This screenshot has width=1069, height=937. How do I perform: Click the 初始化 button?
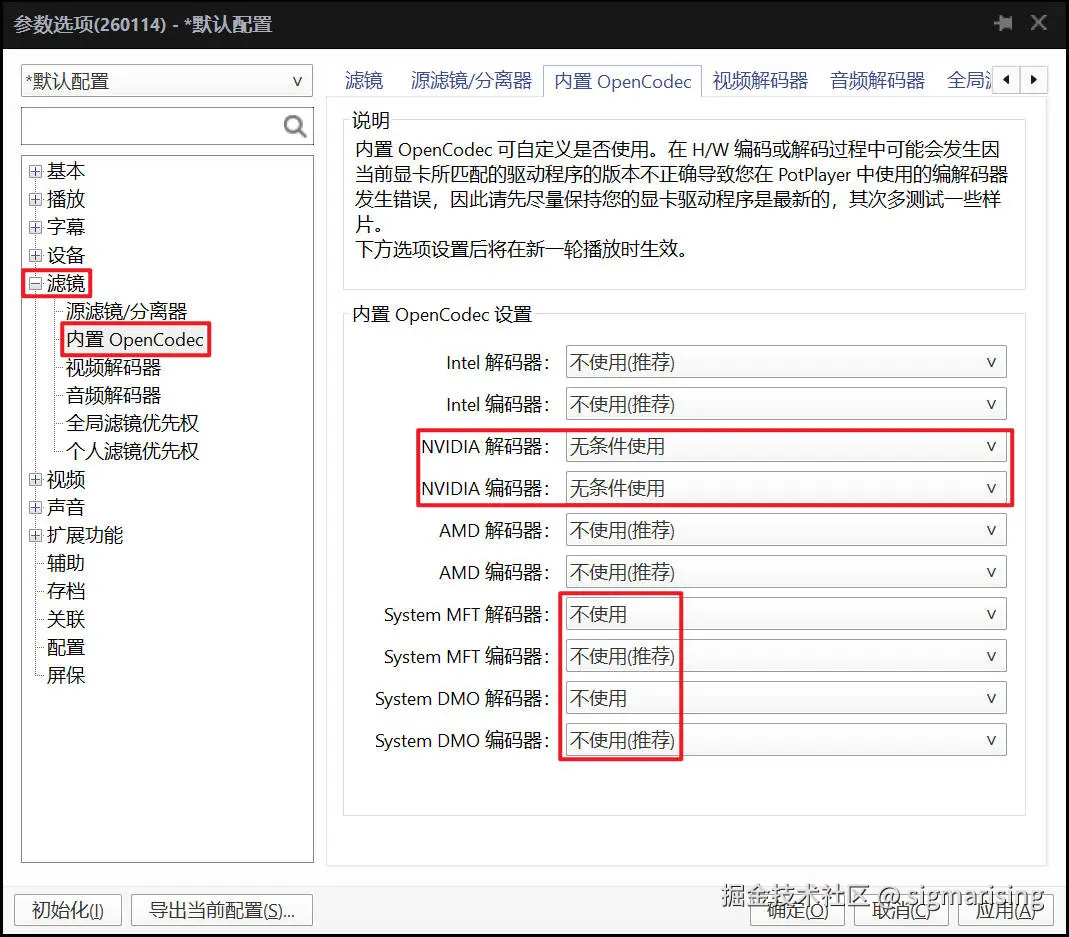tap(67, 910)
